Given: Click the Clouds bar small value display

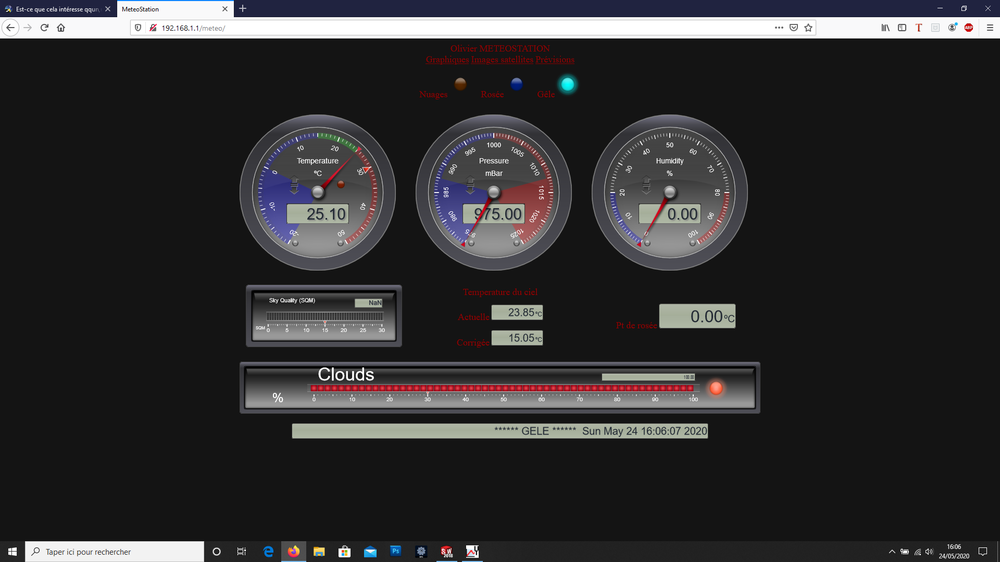Looking at the screenshot, I should click(x=649, y=377).
